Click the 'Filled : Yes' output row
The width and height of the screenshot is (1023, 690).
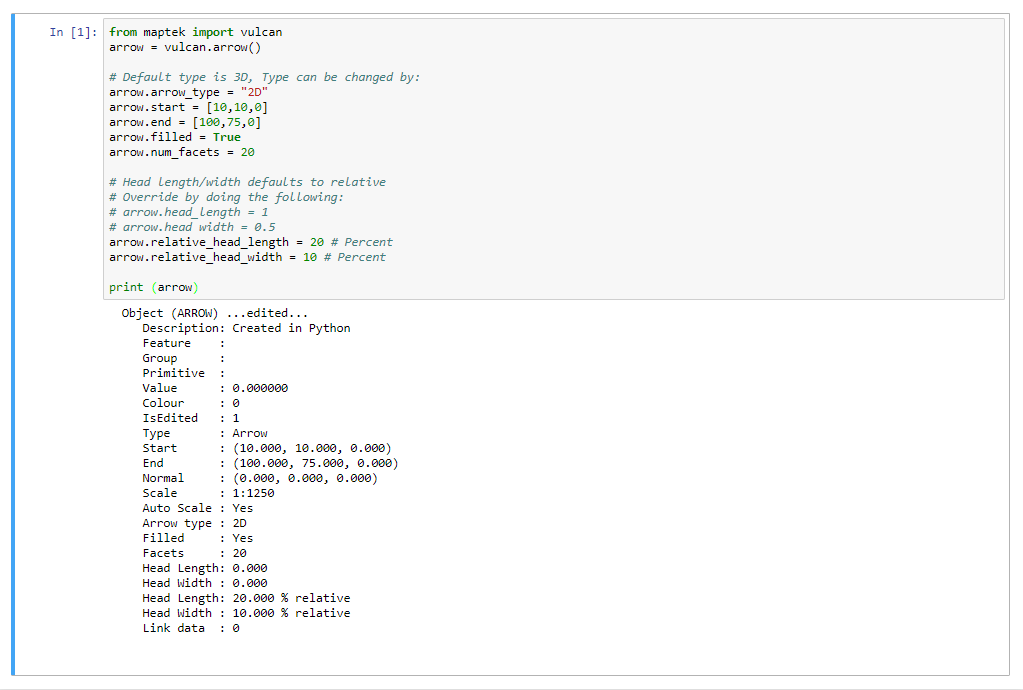coord(198,538)
